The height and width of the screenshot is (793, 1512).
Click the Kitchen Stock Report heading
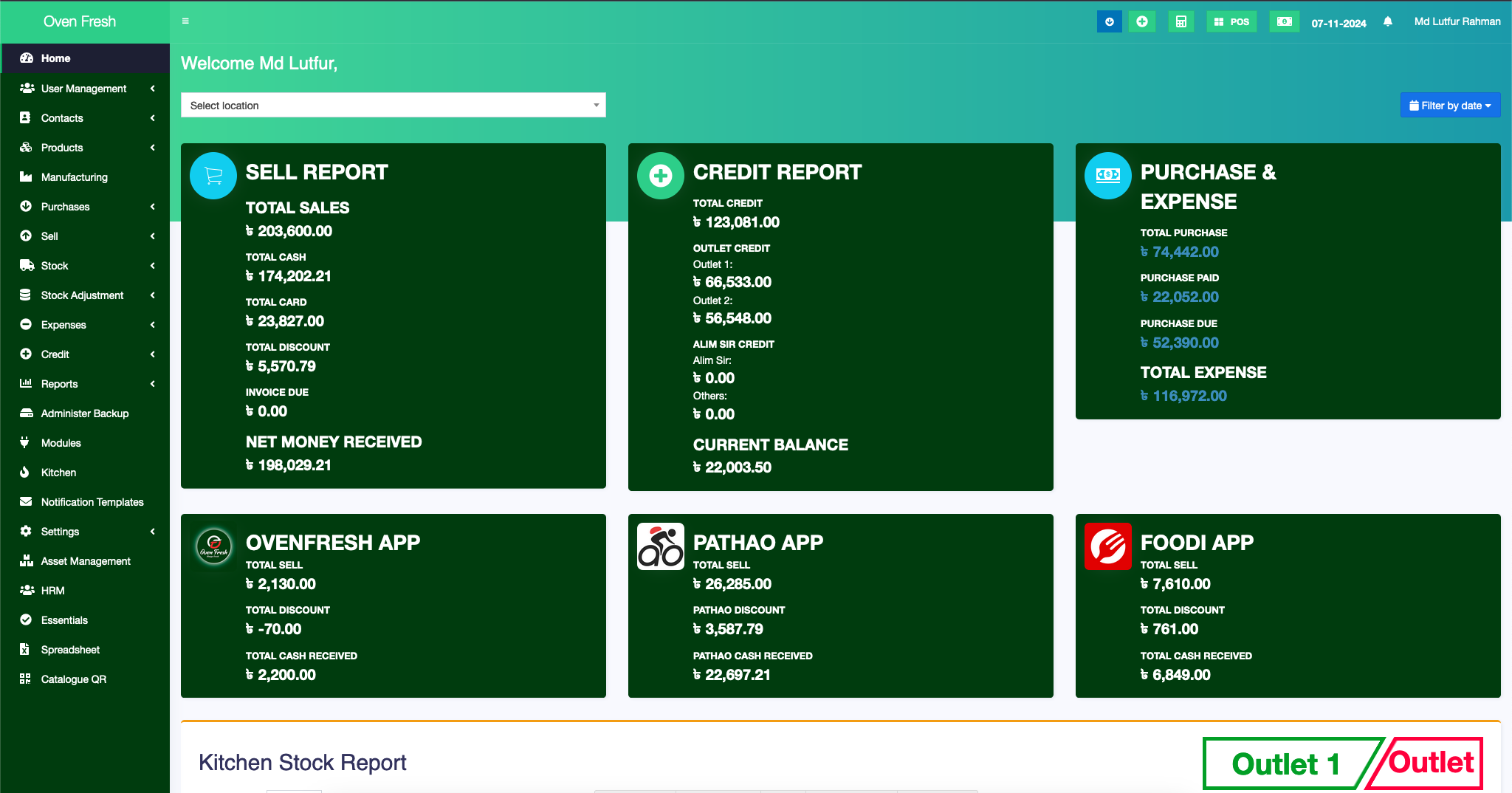303,762
